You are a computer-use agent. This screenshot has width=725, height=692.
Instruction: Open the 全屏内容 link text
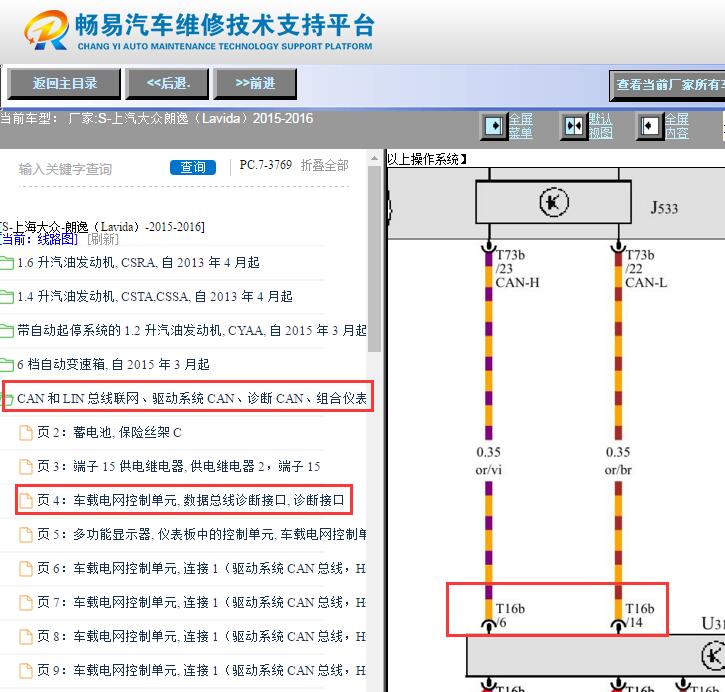(x=677, y=126)
